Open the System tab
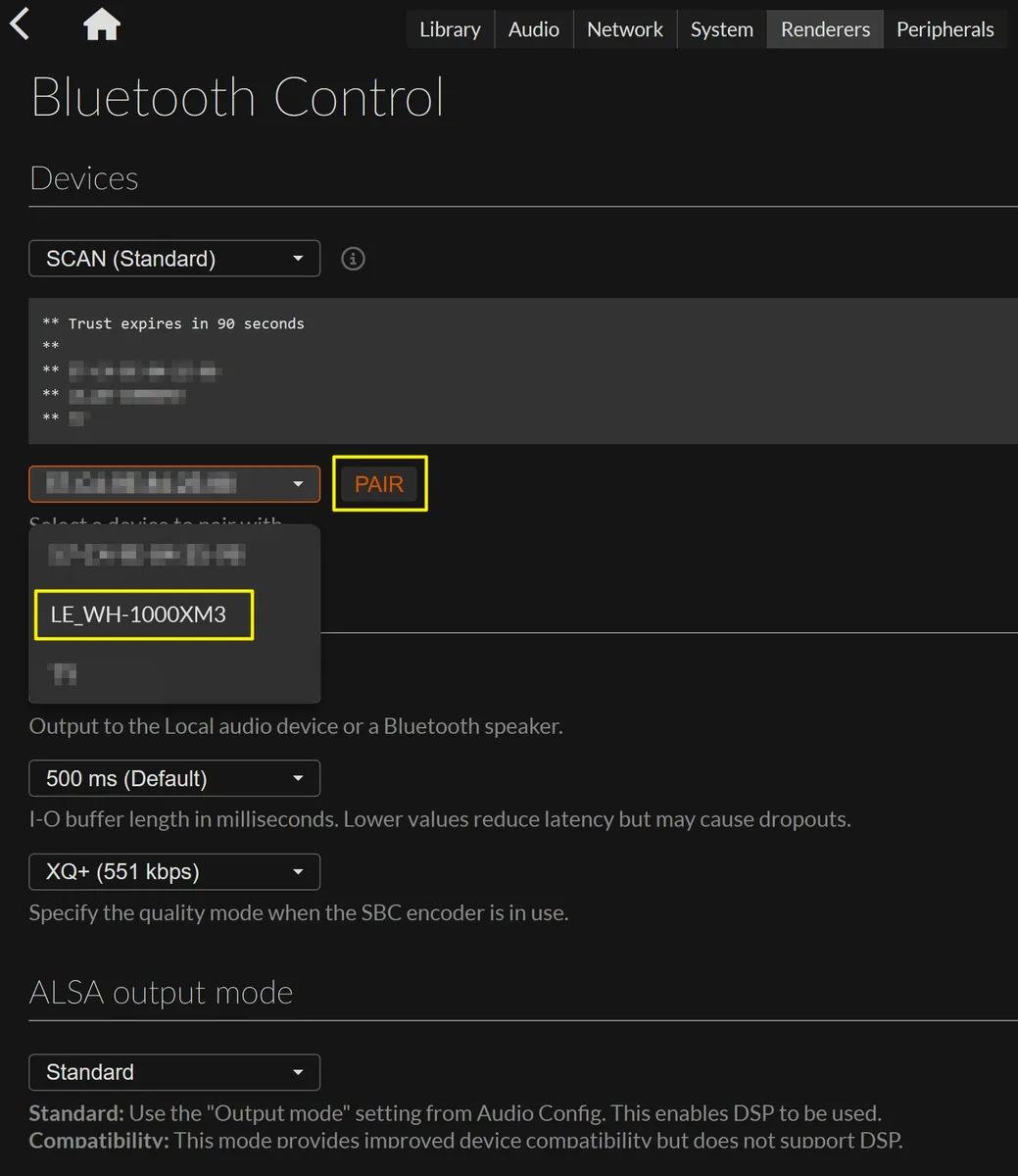 tap(722, 29)
